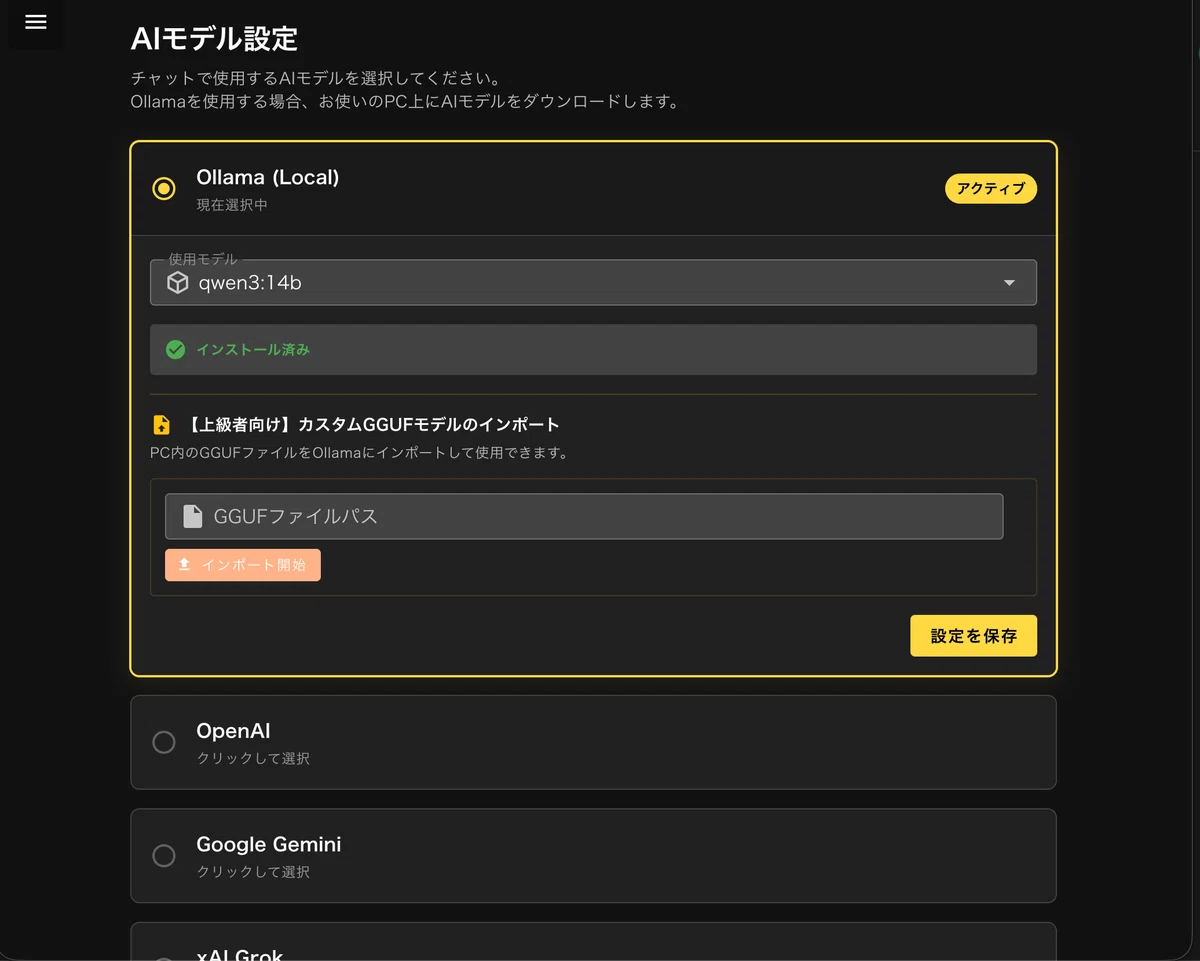
Task: Click the Ollama (Local) header title
Action: click(268, 177)
